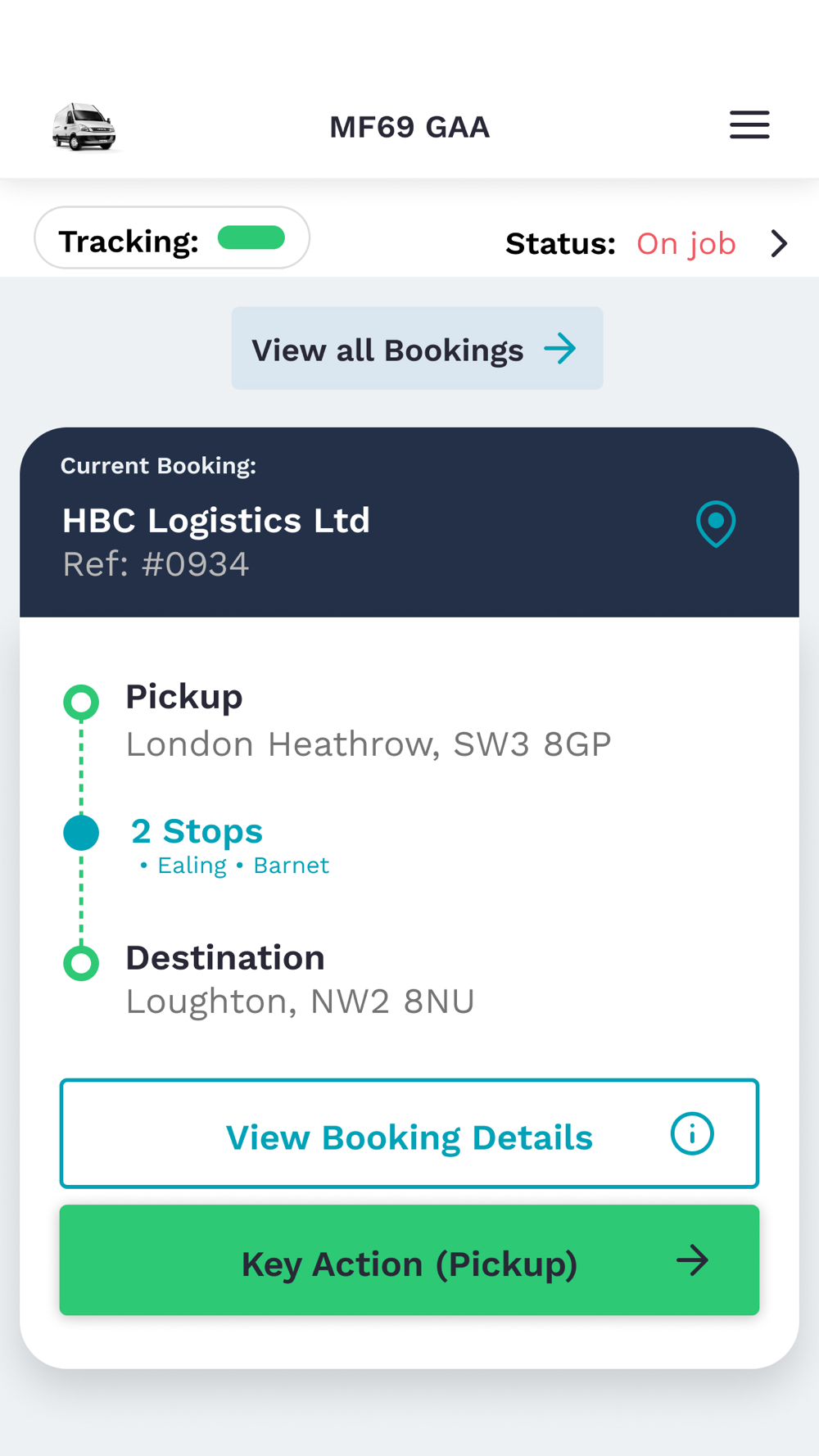
Task: Tap the blue 2 Stops route marker
Action: (81, 833)
